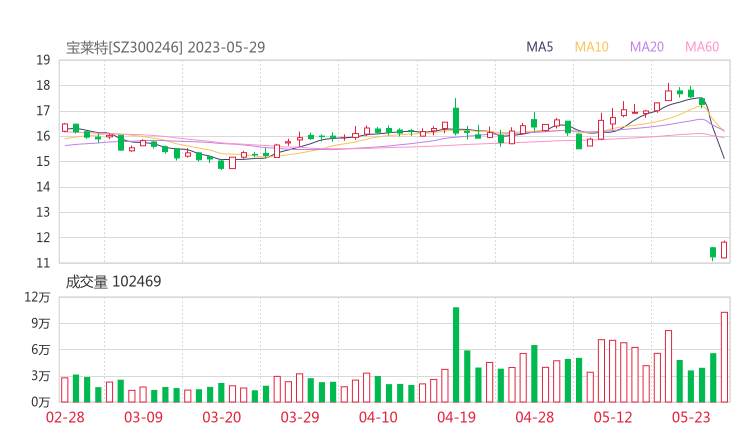Screen dimensions: 740x440
Task: Click the 04-19 date axis label
Action: click(456, 417)
